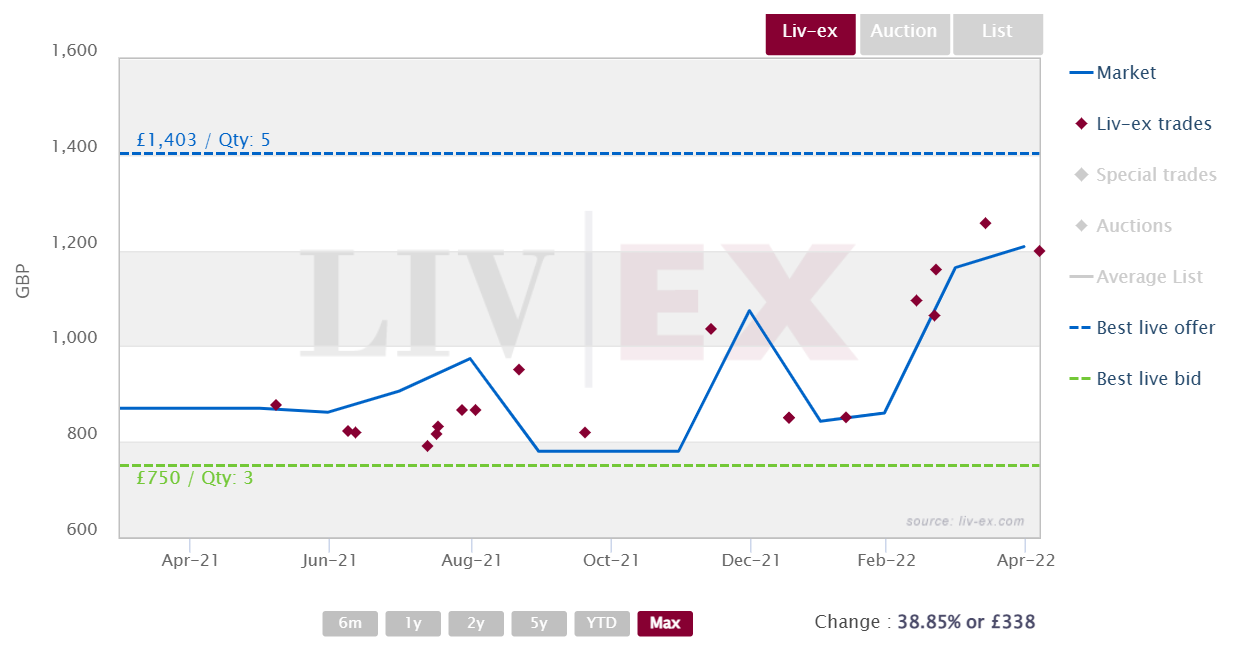Click the £1,403 best offer label
This screenshot has height=653, width=1250.
point(203,140)
